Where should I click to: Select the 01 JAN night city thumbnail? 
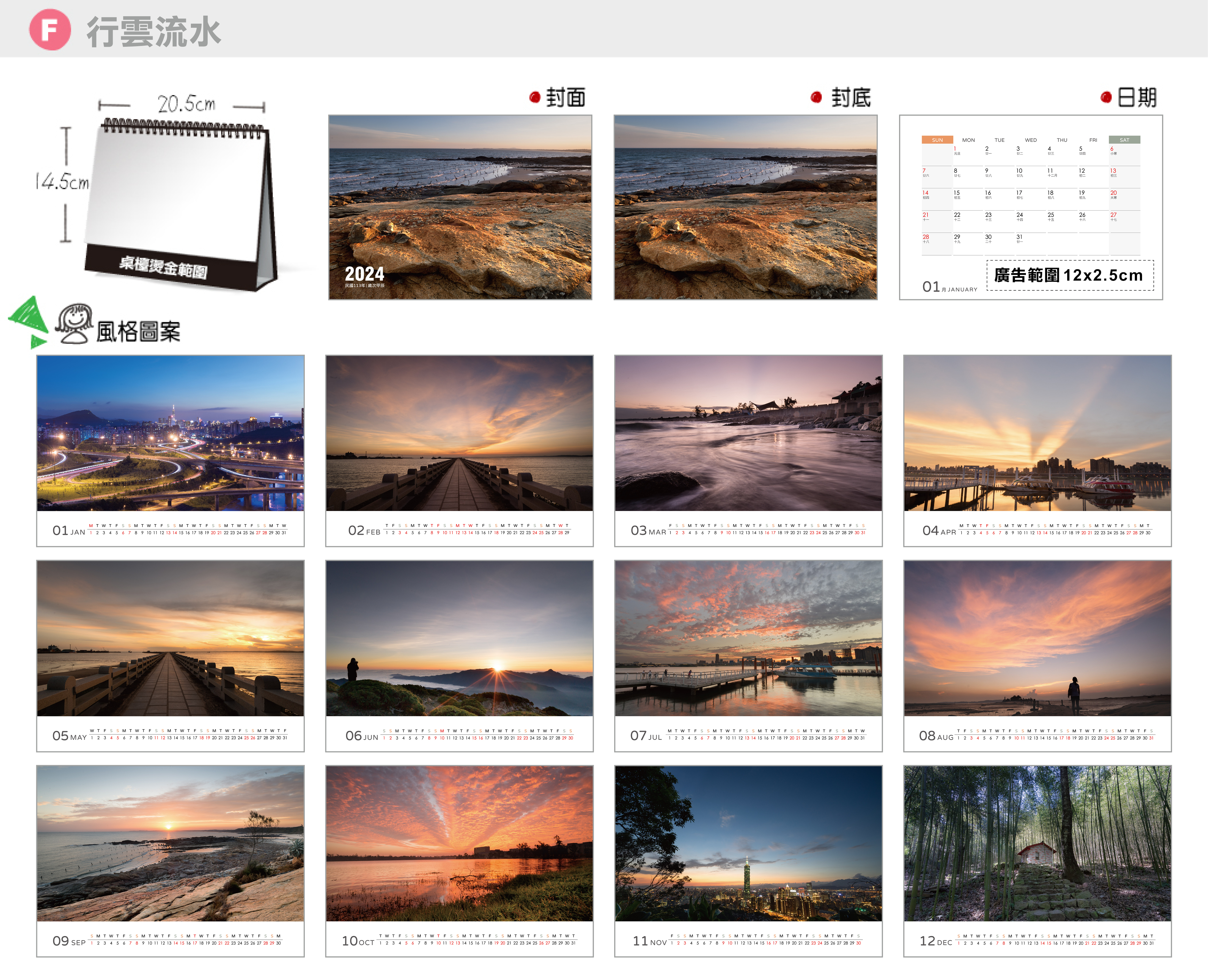click(x=171, y=433)
